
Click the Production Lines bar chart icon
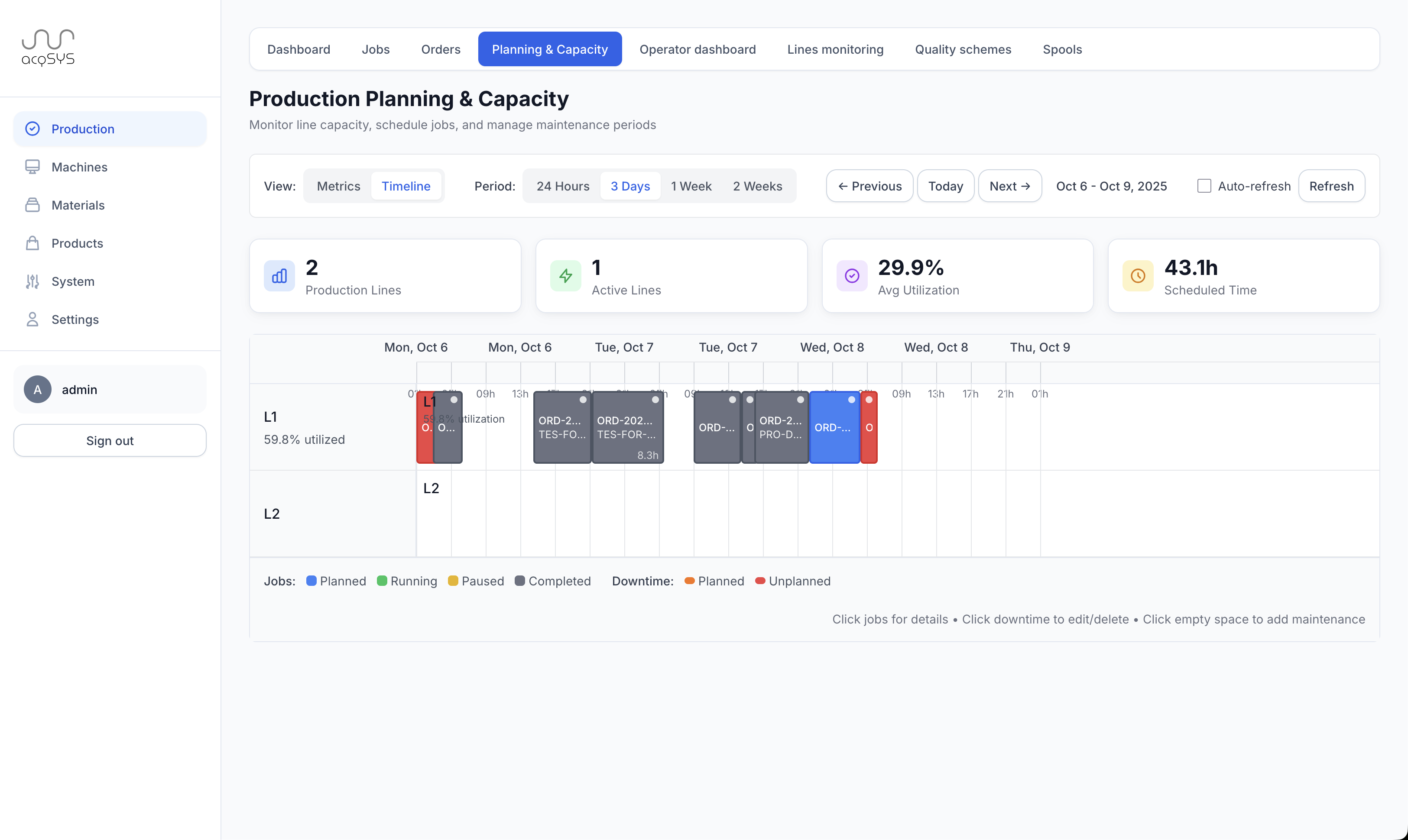[x=279, y=276]
